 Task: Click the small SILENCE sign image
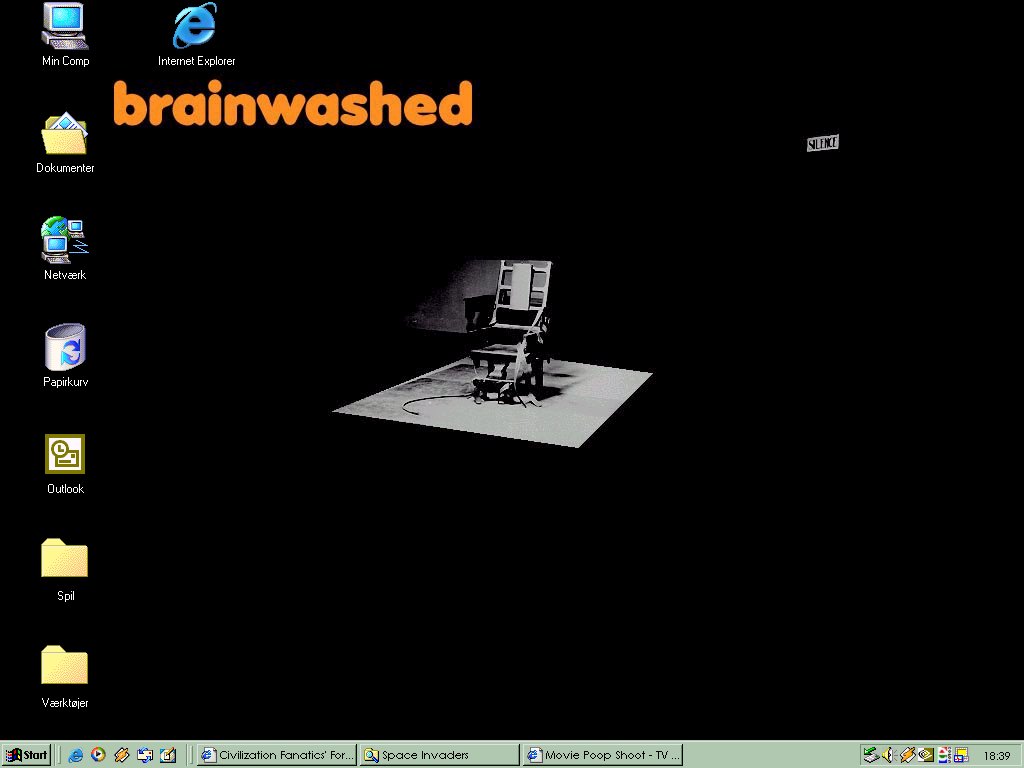tap(822, 143)
